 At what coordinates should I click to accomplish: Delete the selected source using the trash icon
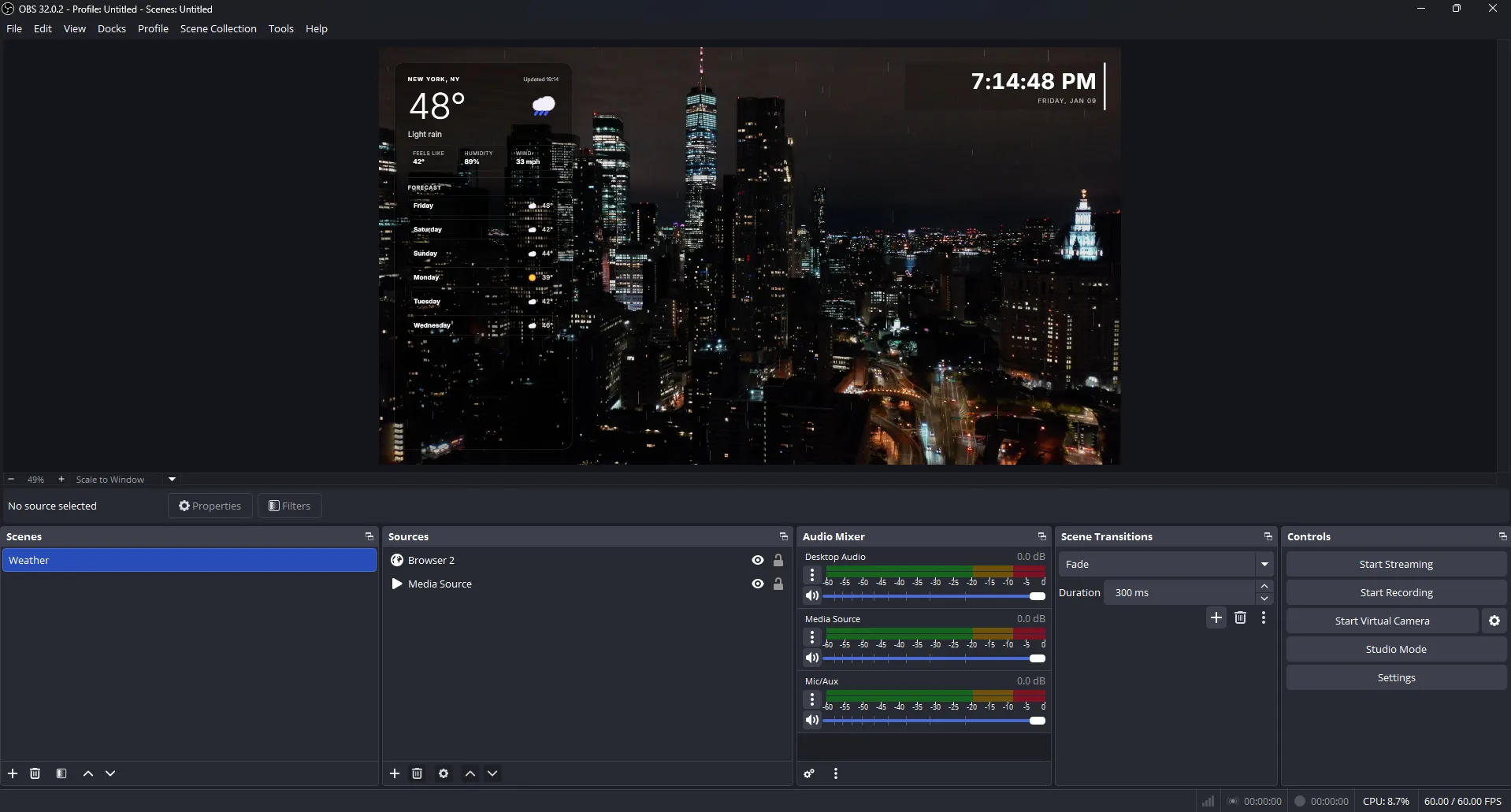click(x=417, y=773)
